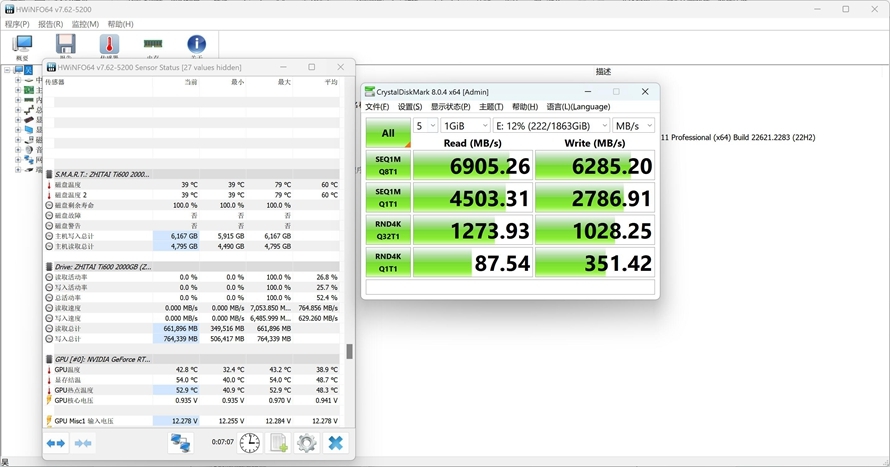The image size is (890, 467).
Task: Open the test count dropdown showing 5
Action: tap(426, 126)
